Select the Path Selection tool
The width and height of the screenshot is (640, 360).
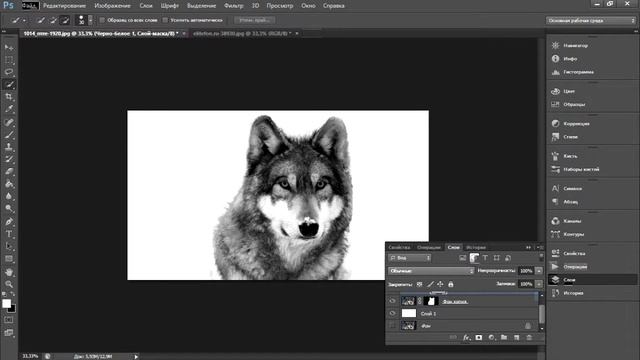click(9, 246)
